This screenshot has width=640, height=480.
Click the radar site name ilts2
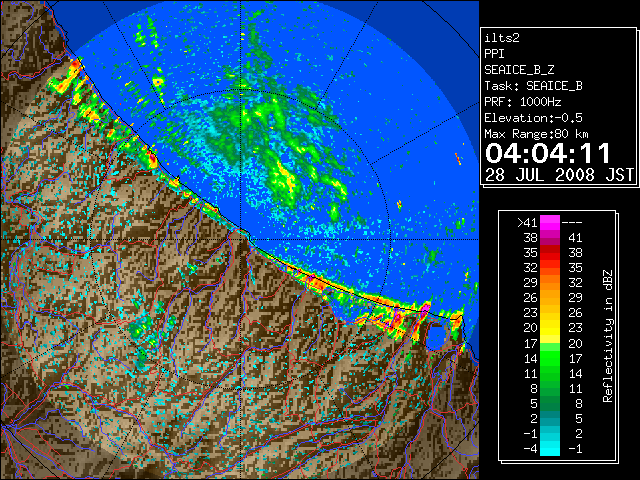pos(502,38)
